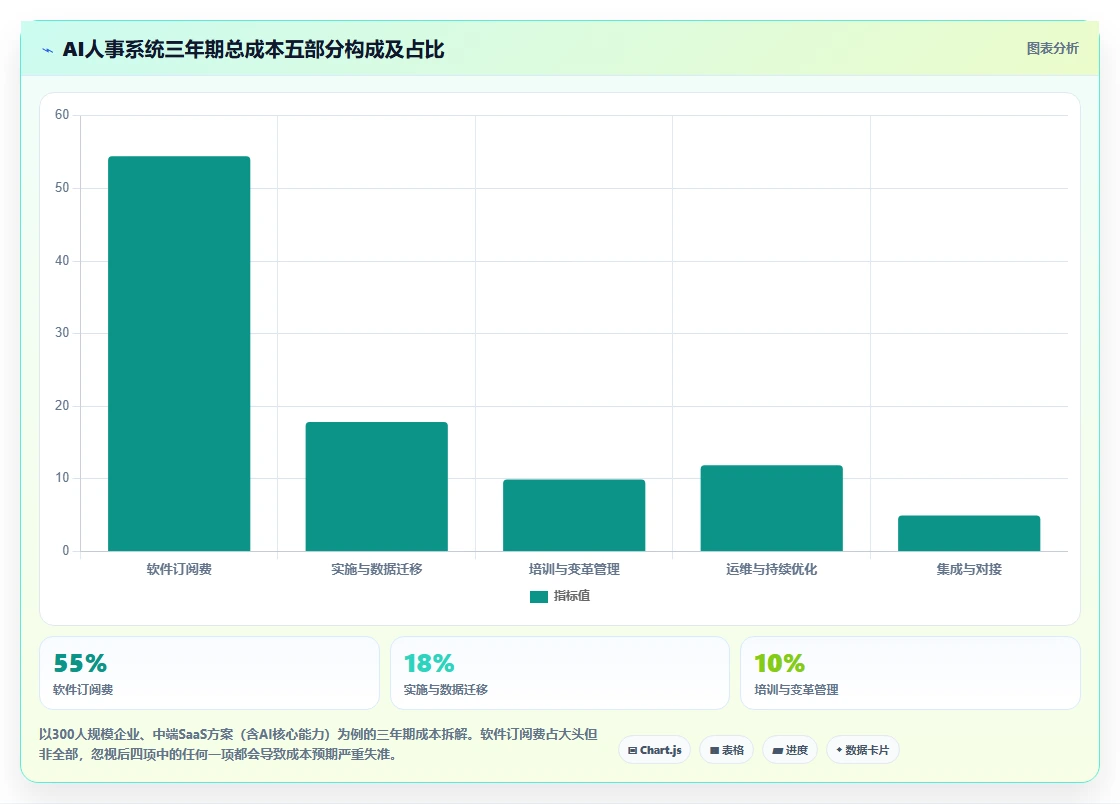This screenshot has width=1120, height=804.
Task: Click the y-axis value 30
Action: [62, 333]
